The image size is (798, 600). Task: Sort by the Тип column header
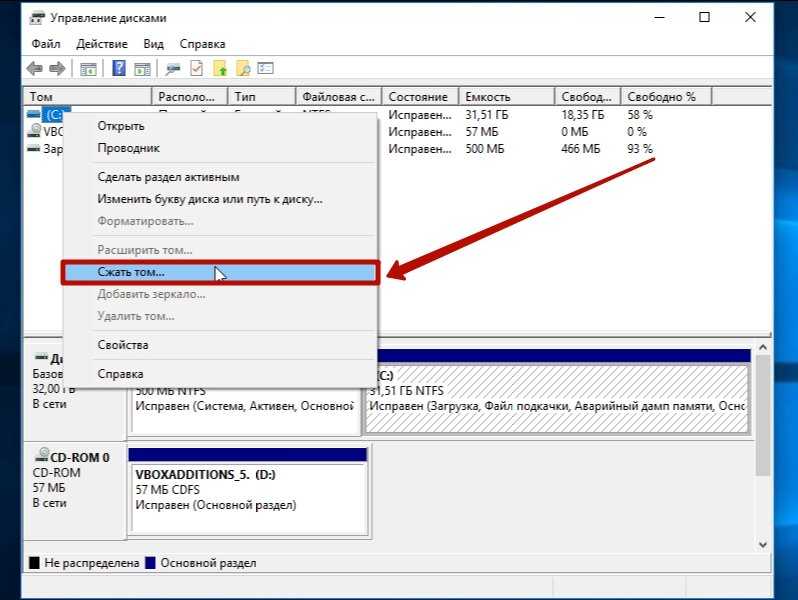(262, 96)
